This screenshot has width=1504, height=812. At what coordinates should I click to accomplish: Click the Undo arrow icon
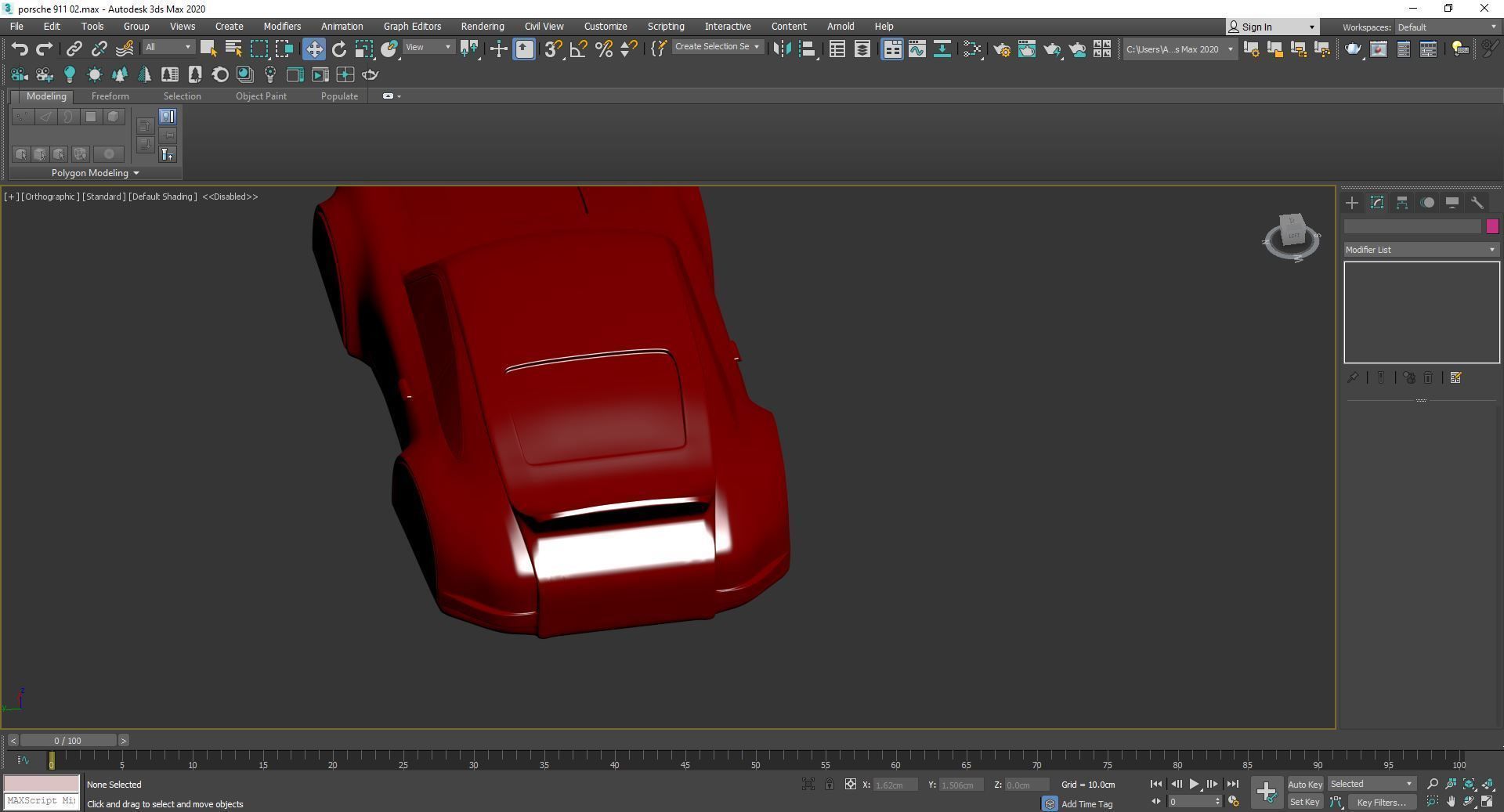[x=20, y=49]
